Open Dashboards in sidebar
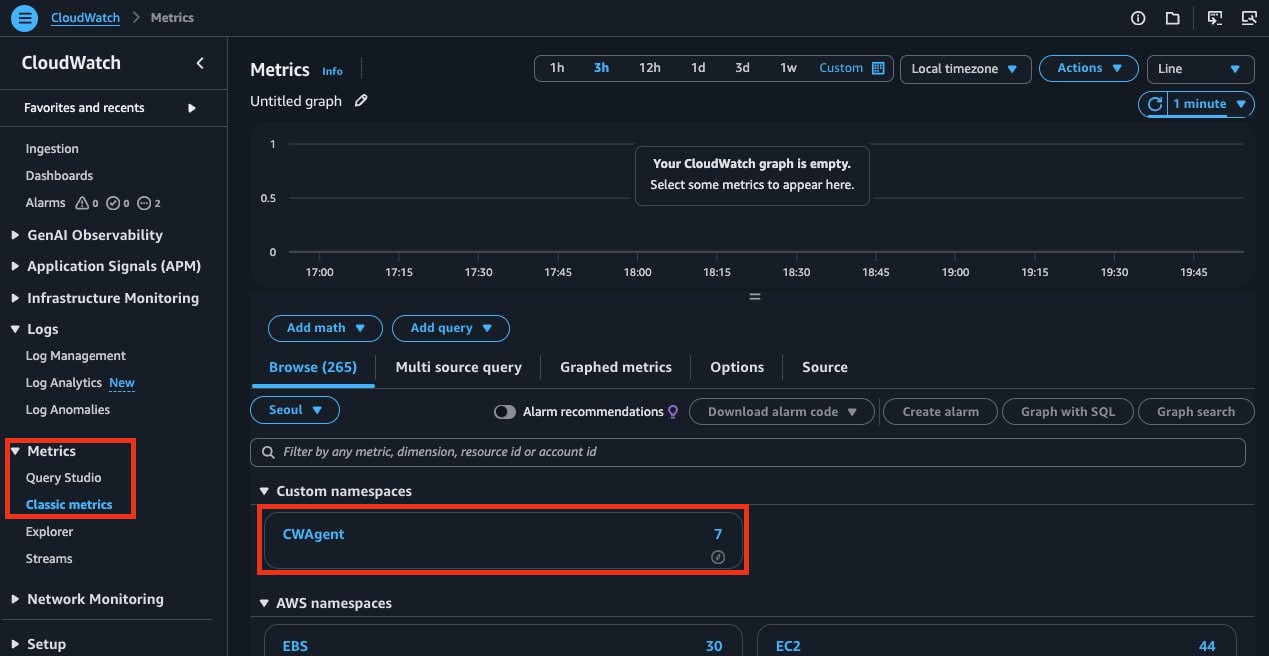This screenshot has height=656, width=1269. 59,176
